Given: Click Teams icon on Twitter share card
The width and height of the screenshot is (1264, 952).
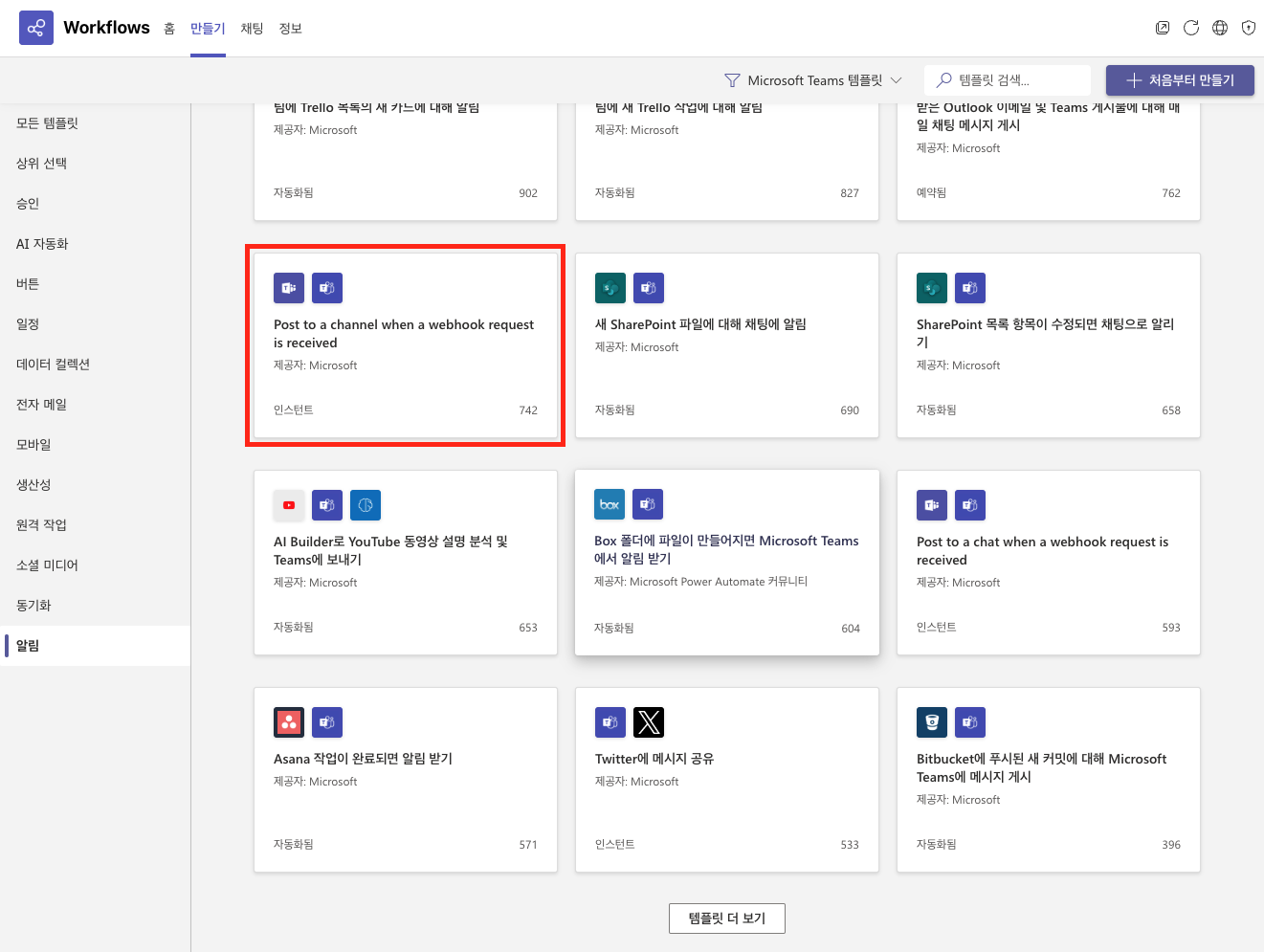Looking at the screenshot, I should pos(610,722).
